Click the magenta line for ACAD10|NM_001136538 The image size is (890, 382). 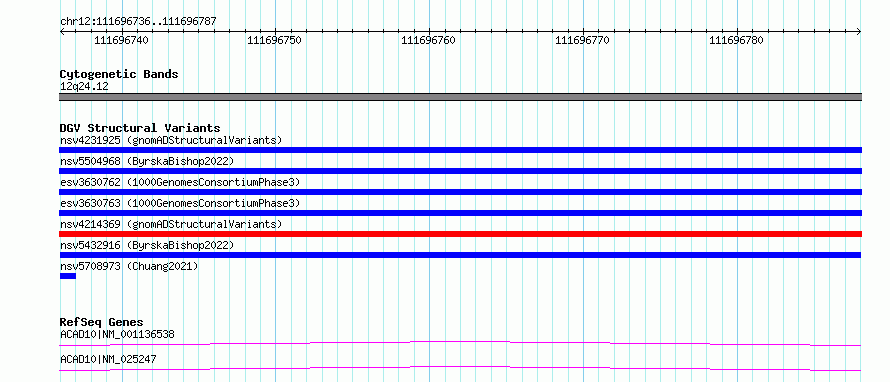(x=460, y=343)
